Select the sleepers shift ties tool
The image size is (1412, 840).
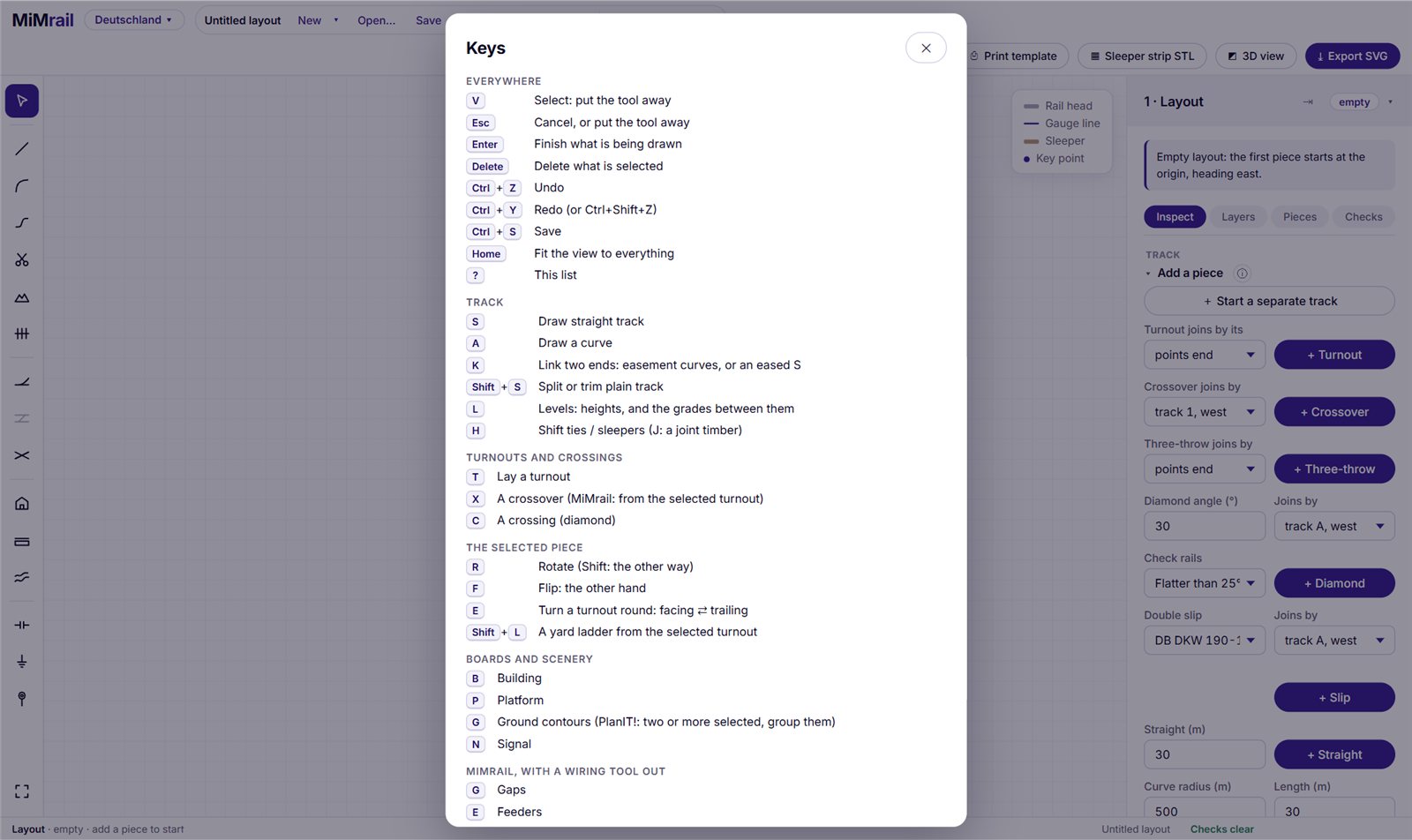tap(22, 334)
